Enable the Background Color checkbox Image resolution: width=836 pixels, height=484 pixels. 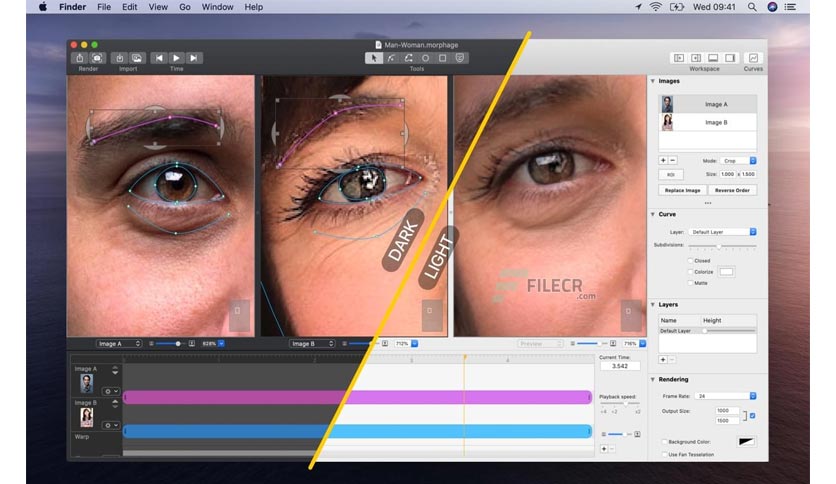pyautogui.click(x=664, y=442)
